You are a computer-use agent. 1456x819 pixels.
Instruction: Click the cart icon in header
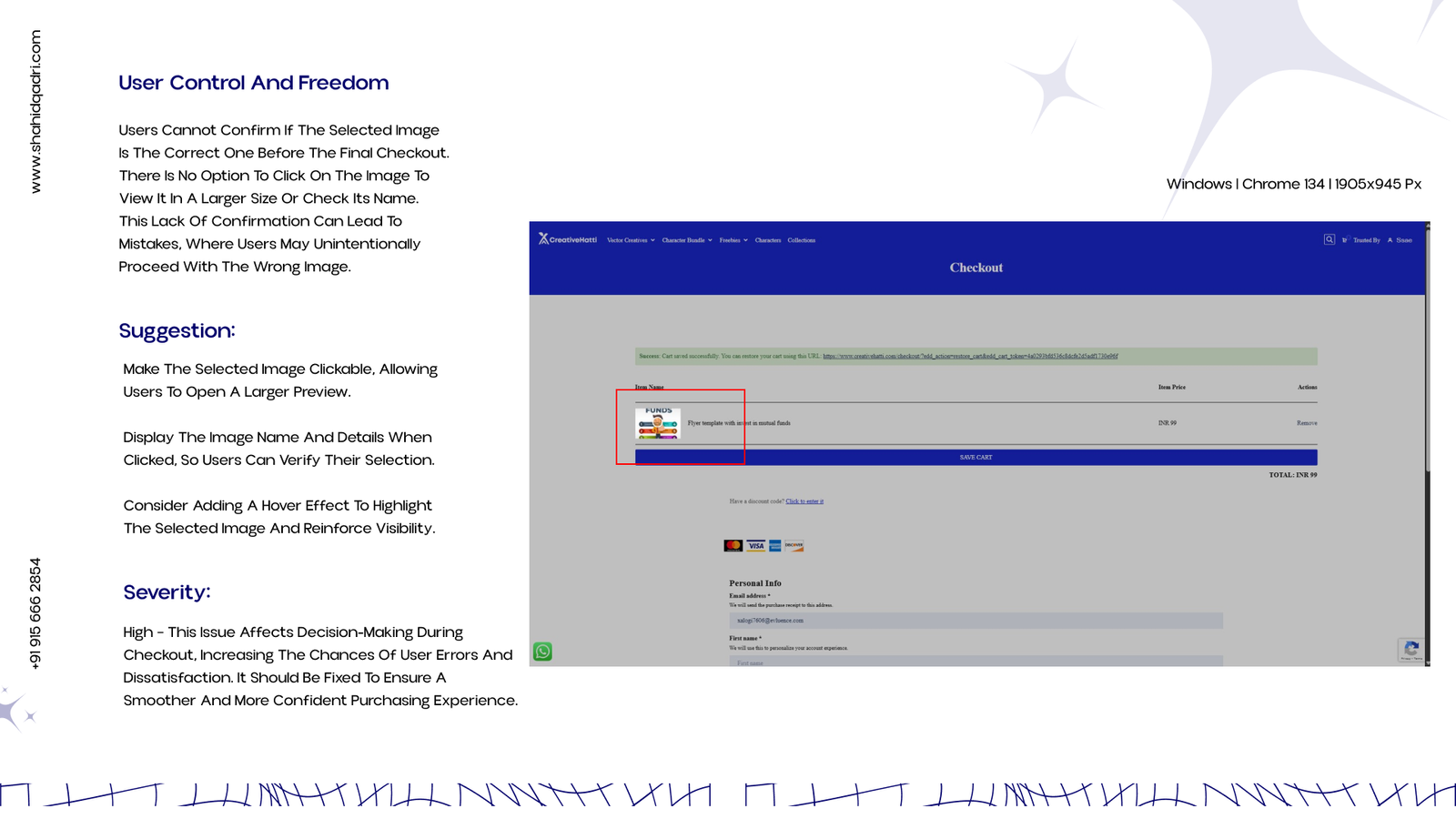click(x=1344, y=240)
